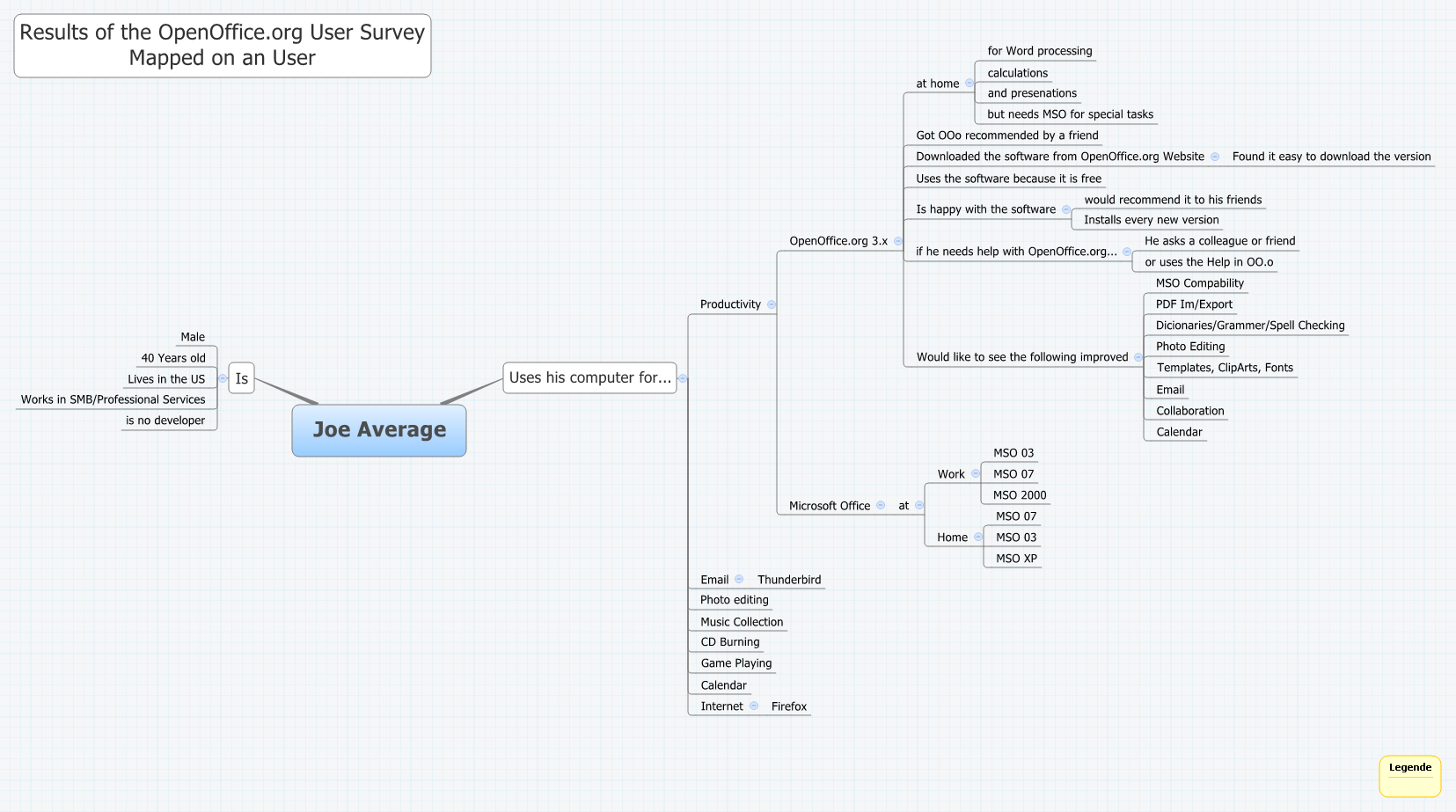
Task: Select the Thunderbird node
Action: tap(789, 580)
